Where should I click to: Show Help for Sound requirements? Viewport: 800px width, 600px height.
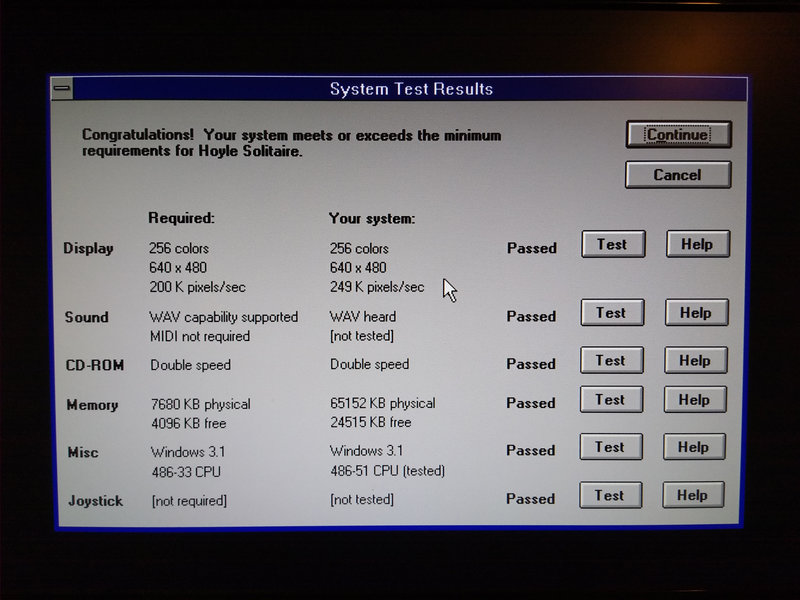[x=696, y=313]
